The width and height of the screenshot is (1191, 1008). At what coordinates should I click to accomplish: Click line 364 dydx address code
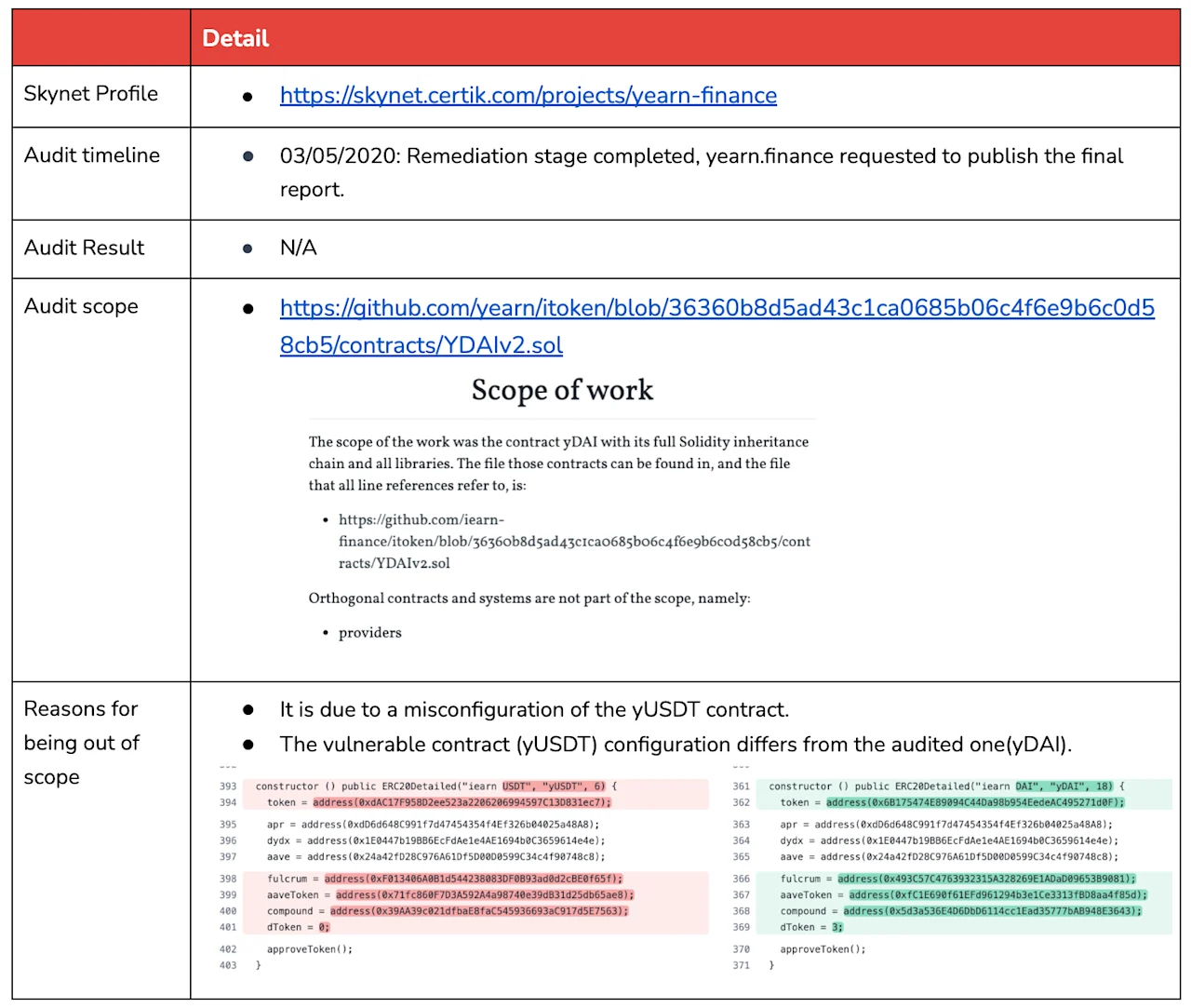pos(950,840)
